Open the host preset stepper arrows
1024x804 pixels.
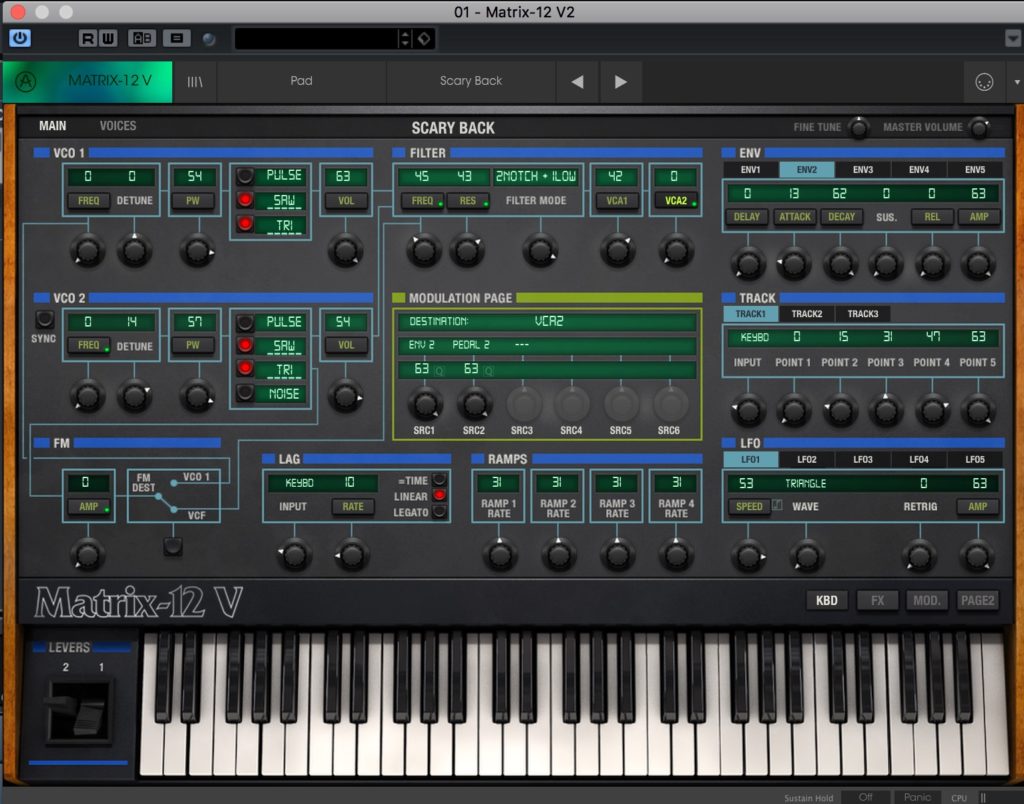pos(405,39)
